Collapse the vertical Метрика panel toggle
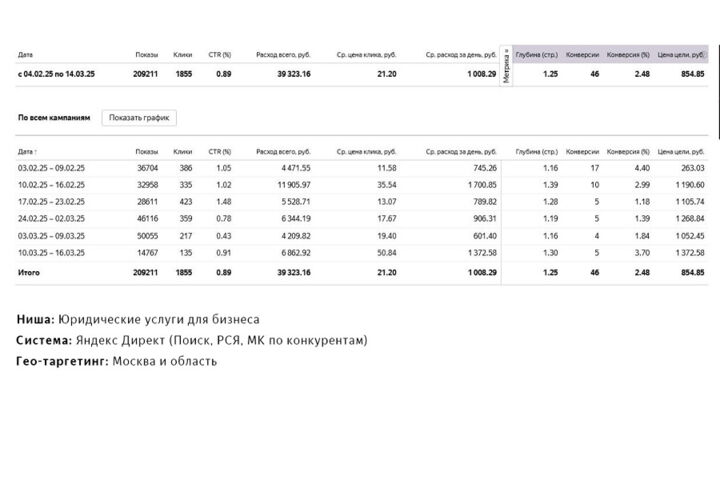Viewport: 720px width, 480px height. (506, 66)
